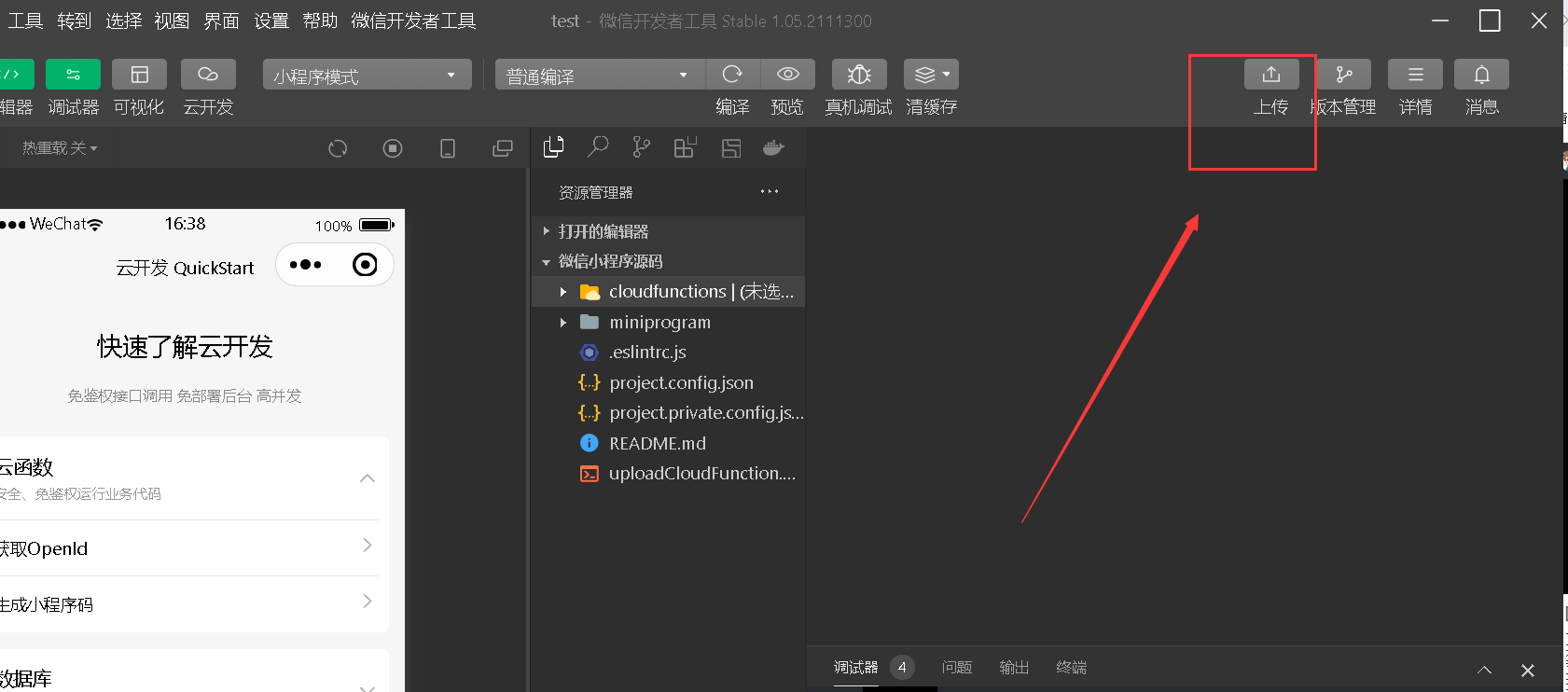Open the editor layout panel icon

(731, 147)
